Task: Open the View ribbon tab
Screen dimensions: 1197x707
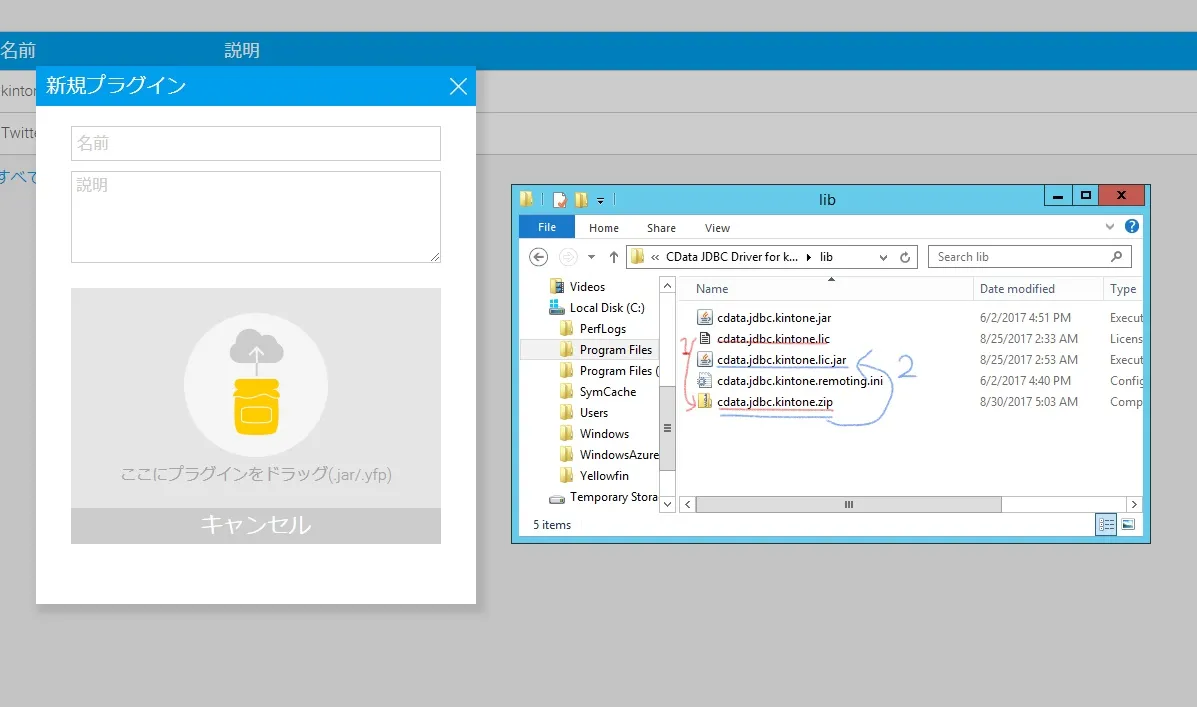Action: pyautogui.click(x=717, y=228)
